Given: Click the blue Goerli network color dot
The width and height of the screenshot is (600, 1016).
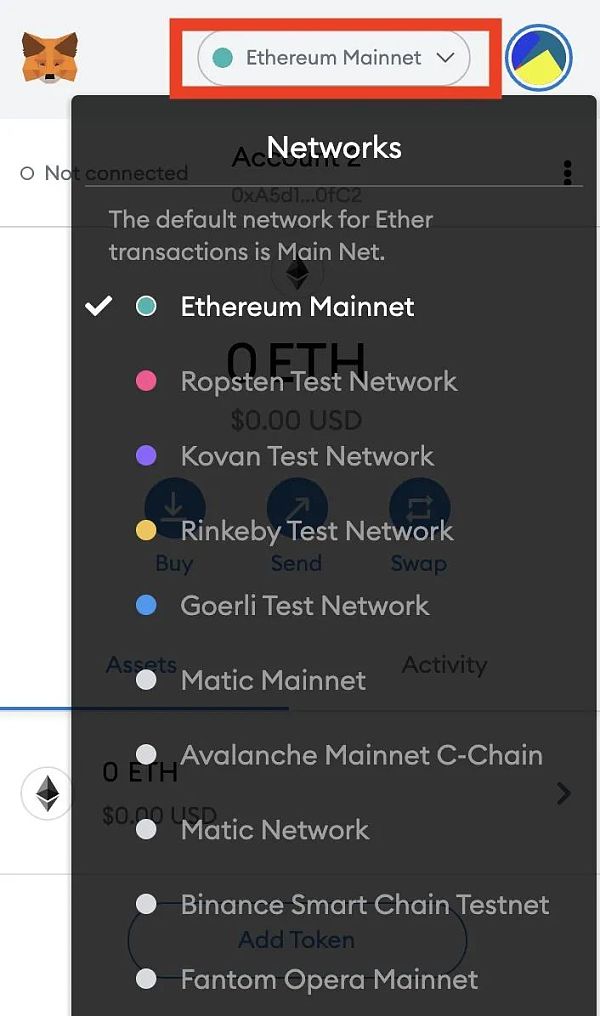Looking at the screenshot, I should coord(146,605).
